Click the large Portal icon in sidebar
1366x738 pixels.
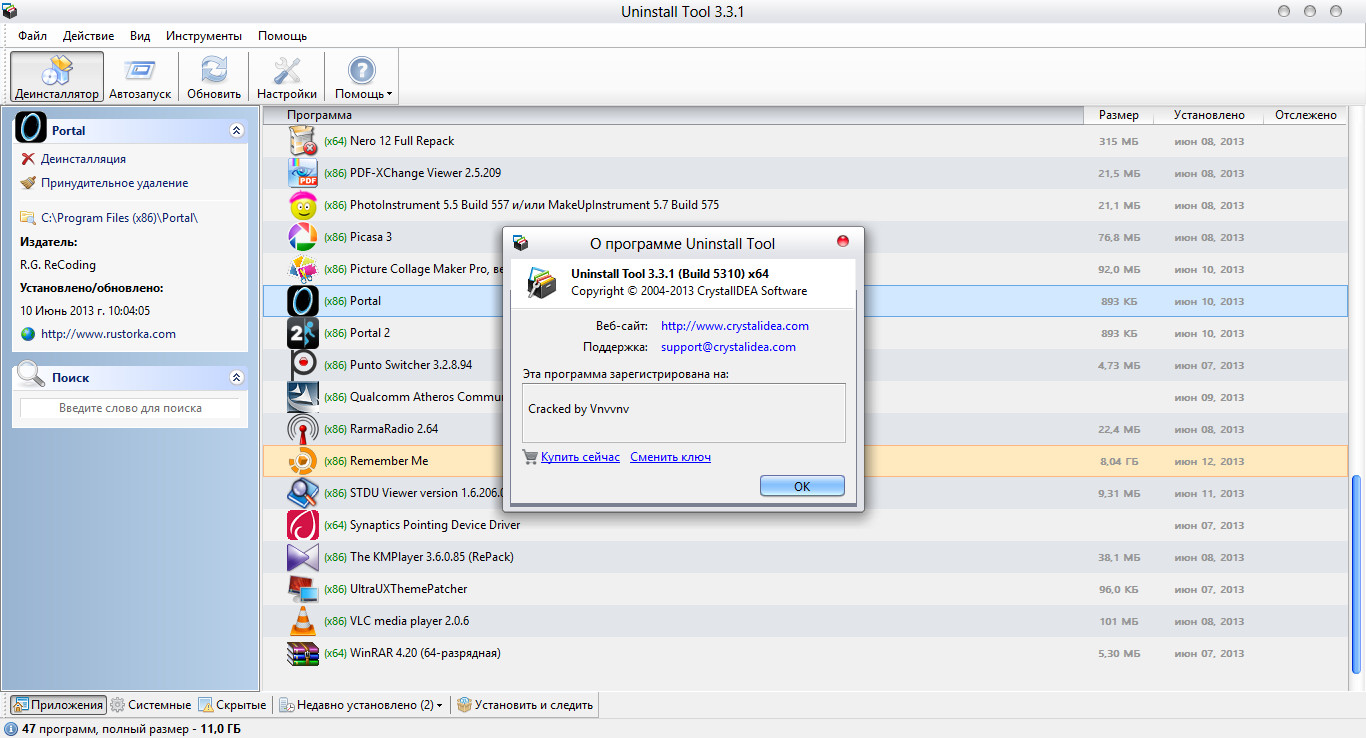[x=31, y=129]
